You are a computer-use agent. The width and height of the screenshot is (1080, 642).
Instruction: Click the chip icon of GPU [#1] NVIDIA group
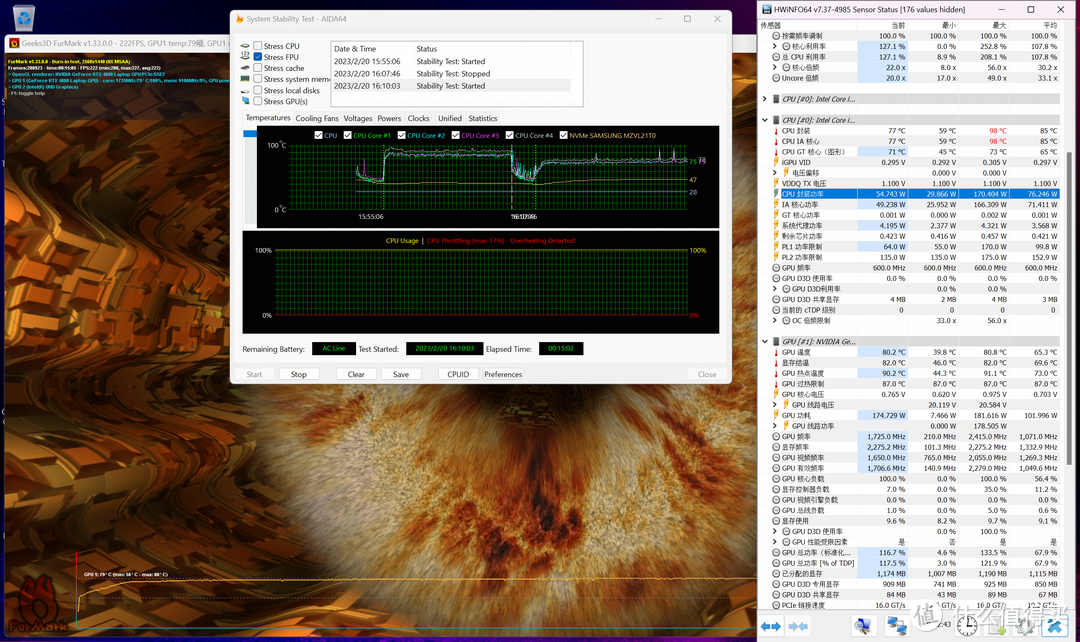point(776,342)
